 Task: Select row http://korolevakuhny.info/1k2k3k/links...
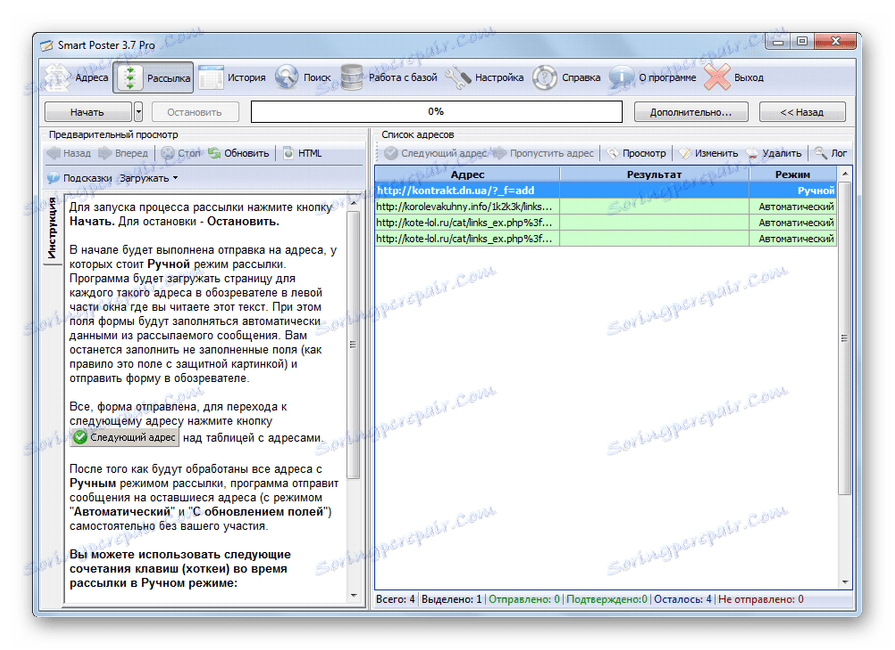click(606, 206)
